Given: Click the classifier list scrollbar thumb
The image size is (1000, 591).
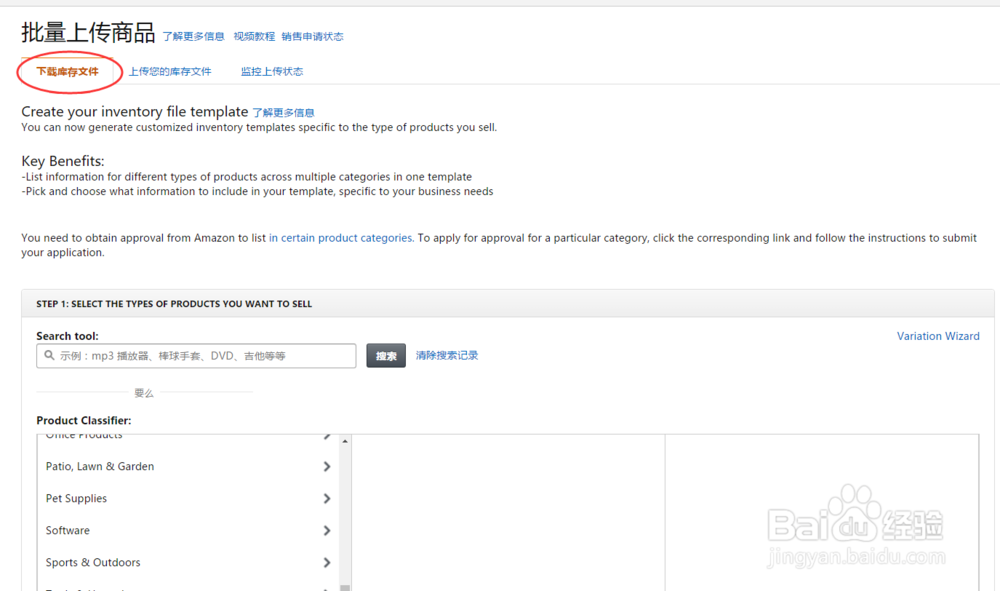Looking at the screenshot, I should (345, 587).
